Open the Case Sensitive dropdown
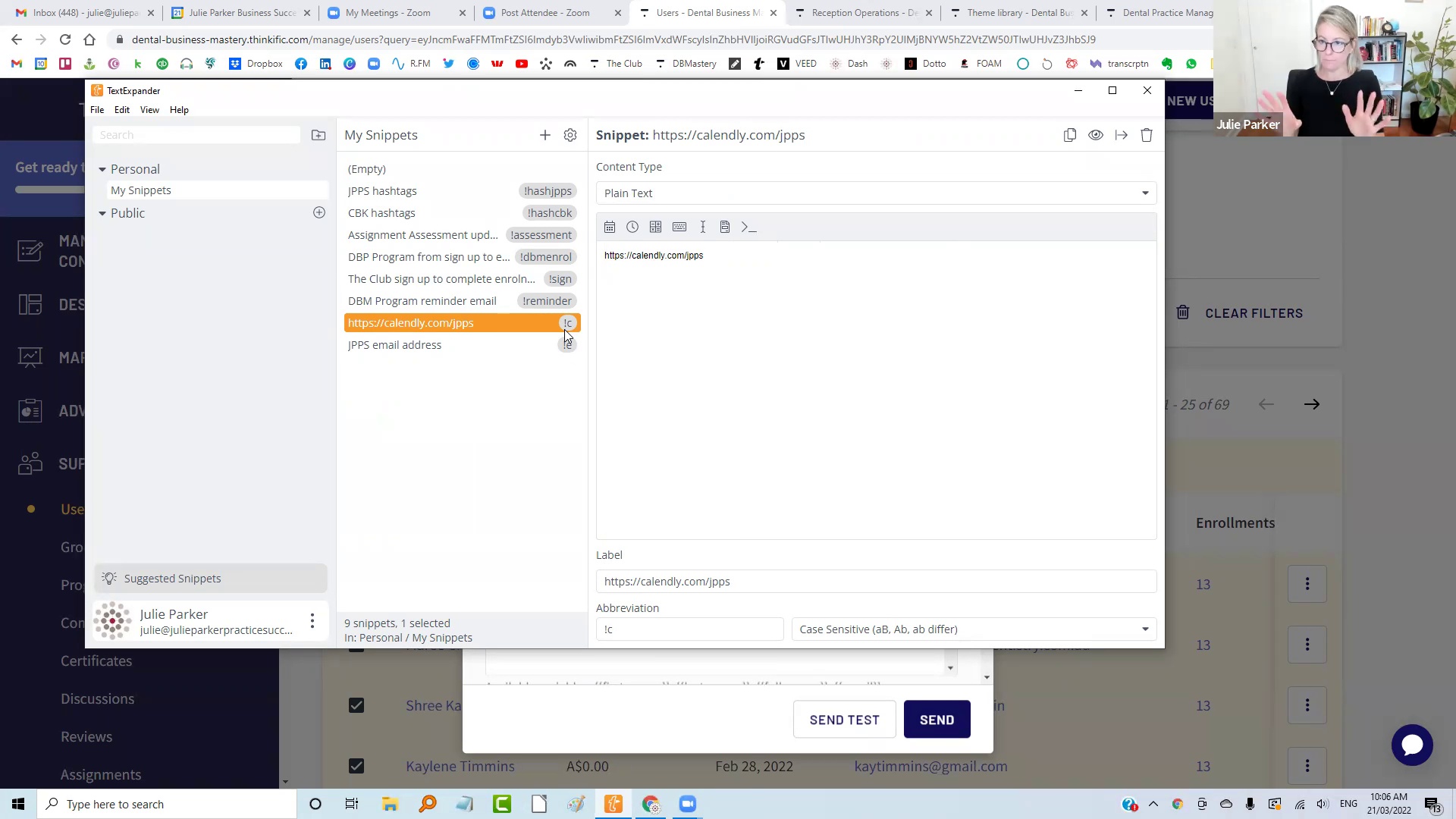 (x=974, y=629)
